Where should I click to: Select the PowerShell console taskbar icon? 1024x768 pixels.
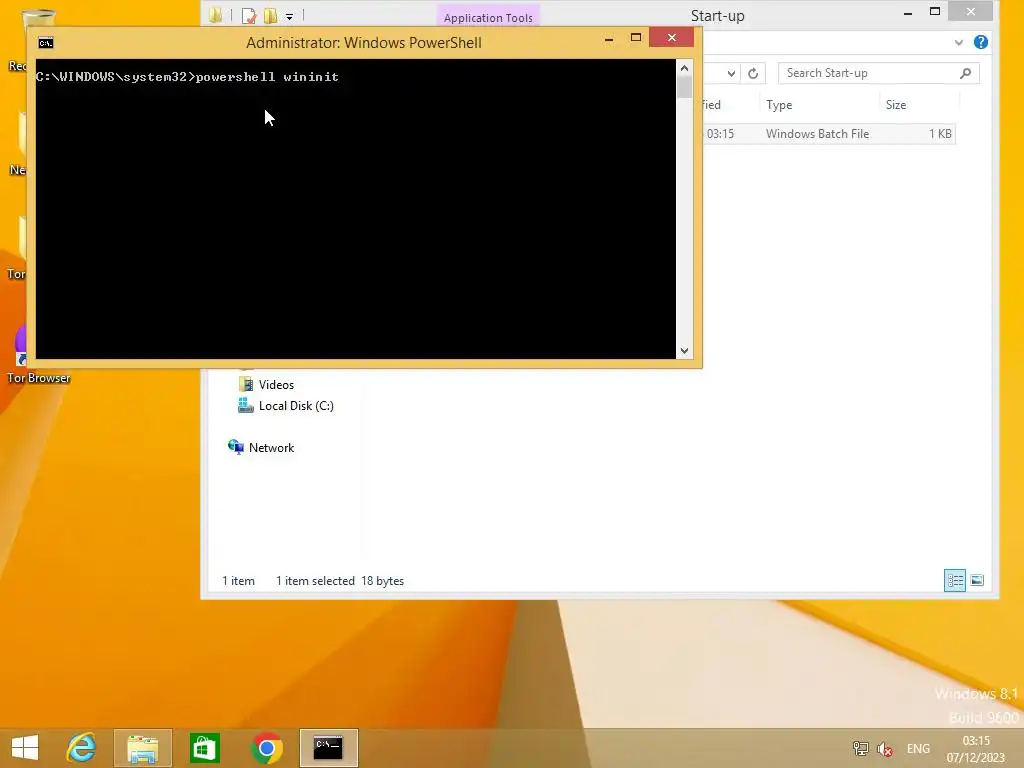tap(328, 748)
